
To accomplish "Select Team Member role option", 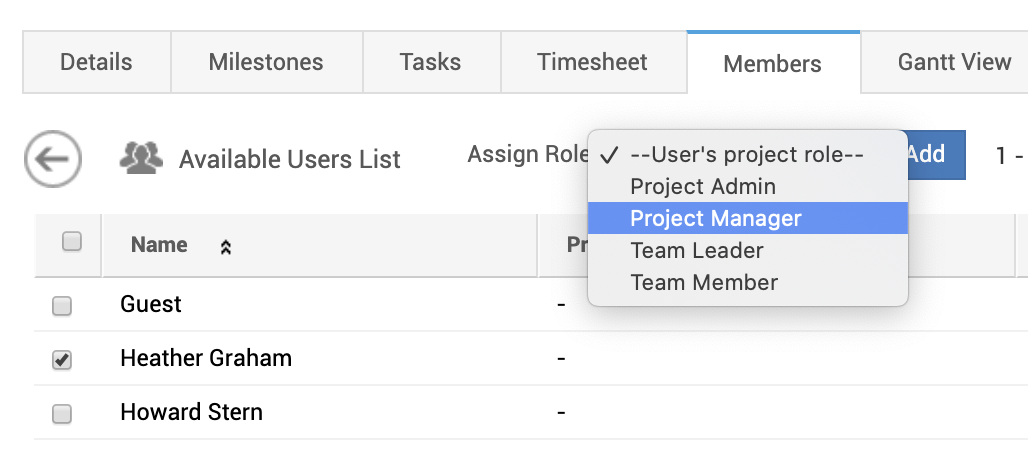I will [704, 282].
